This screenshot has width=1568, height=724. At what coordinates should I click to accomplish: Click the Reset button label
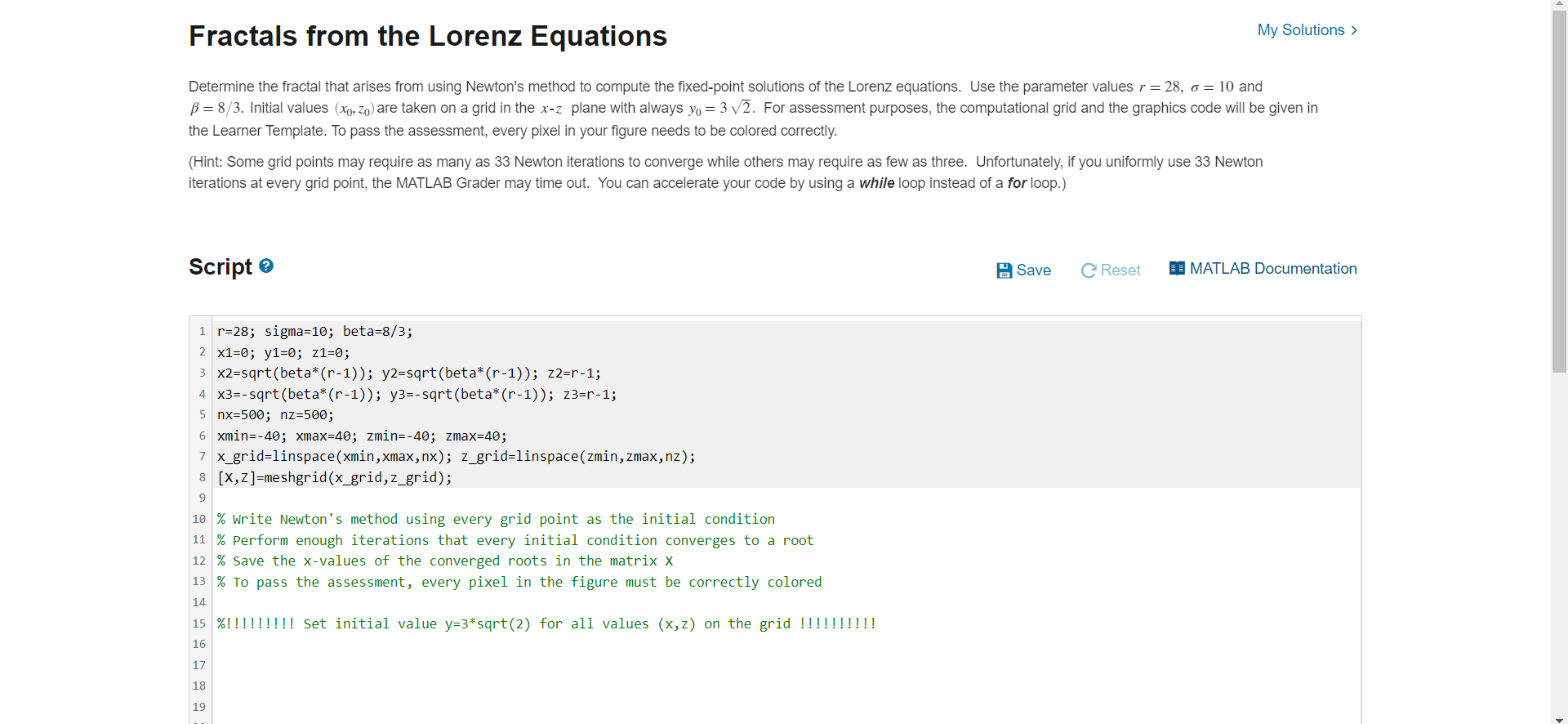[1120, 270]
